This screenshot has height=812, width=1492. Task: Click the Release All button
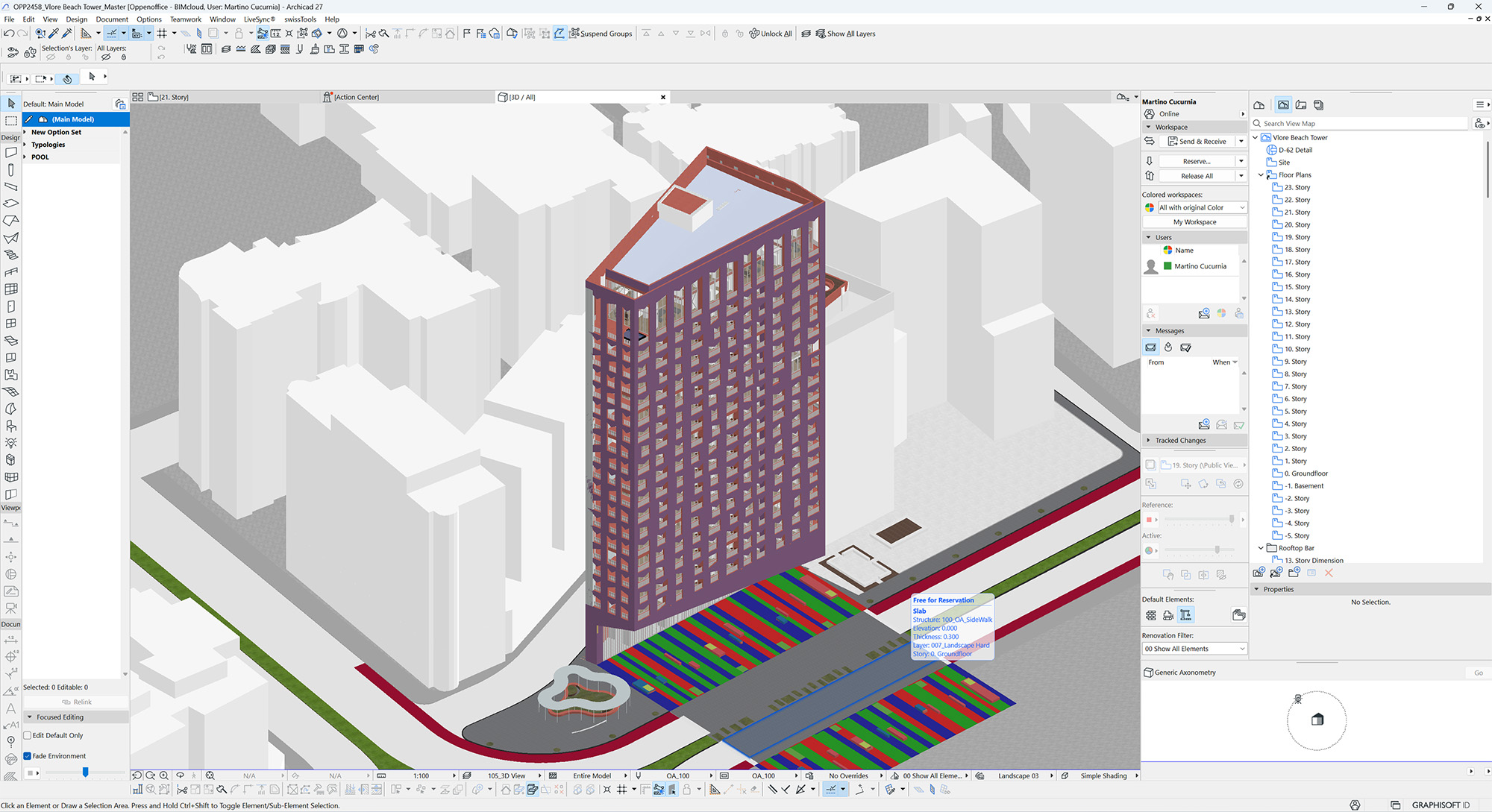(x=1197, y=176)
